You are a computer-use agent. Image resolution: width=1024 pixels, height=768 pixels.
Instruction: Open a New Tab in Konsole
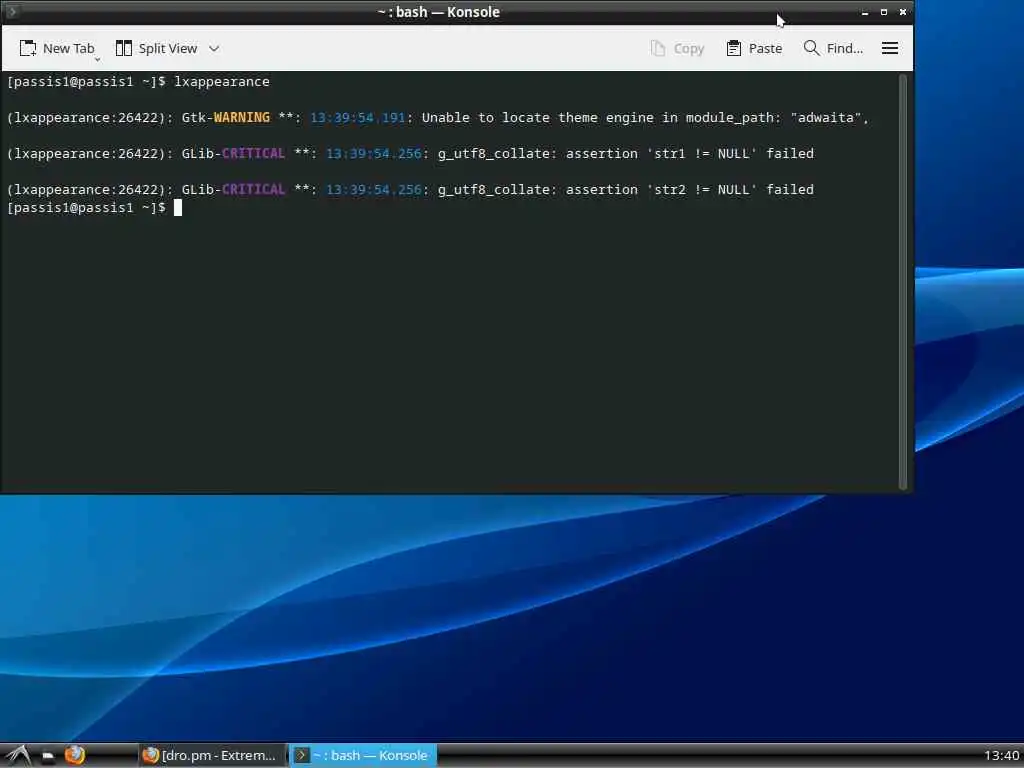[57, 48]
